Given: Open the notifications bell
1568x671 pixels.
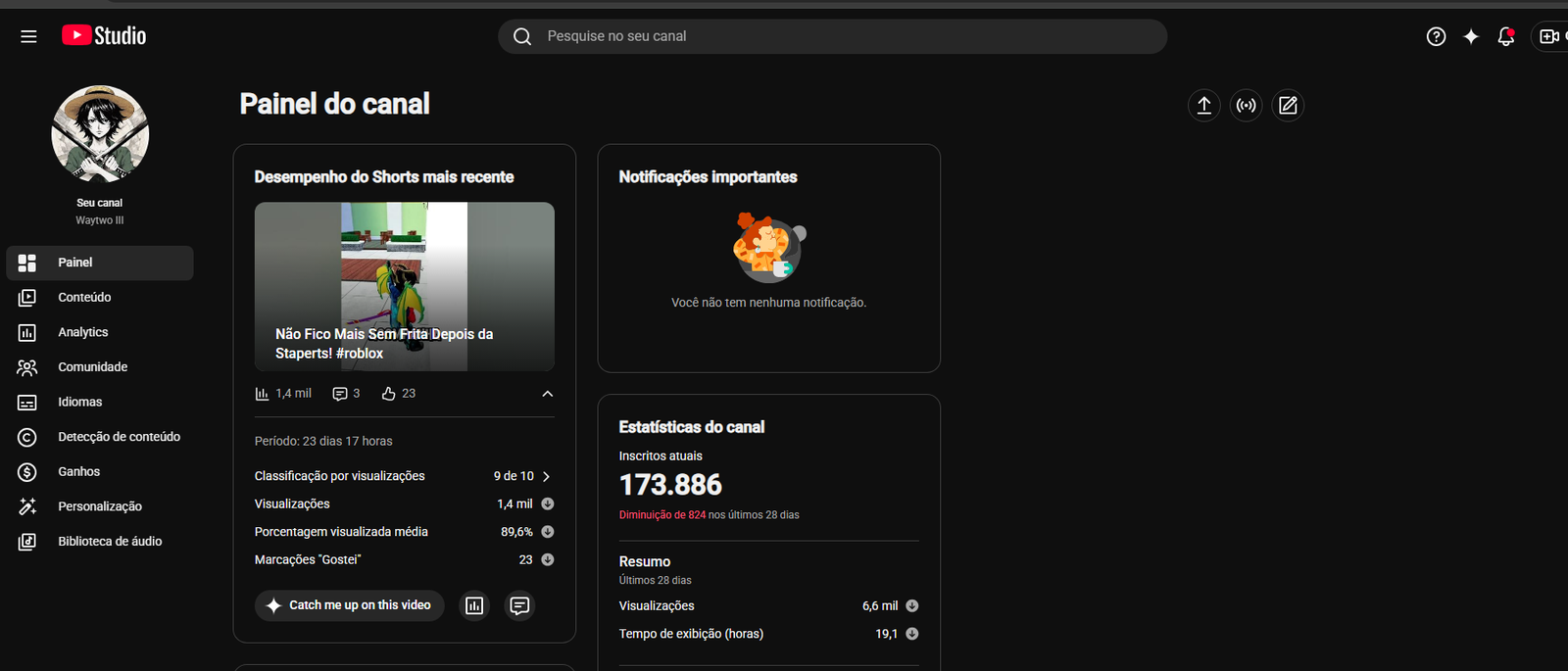Looking at the screenshot, I should pos(1506,36).
